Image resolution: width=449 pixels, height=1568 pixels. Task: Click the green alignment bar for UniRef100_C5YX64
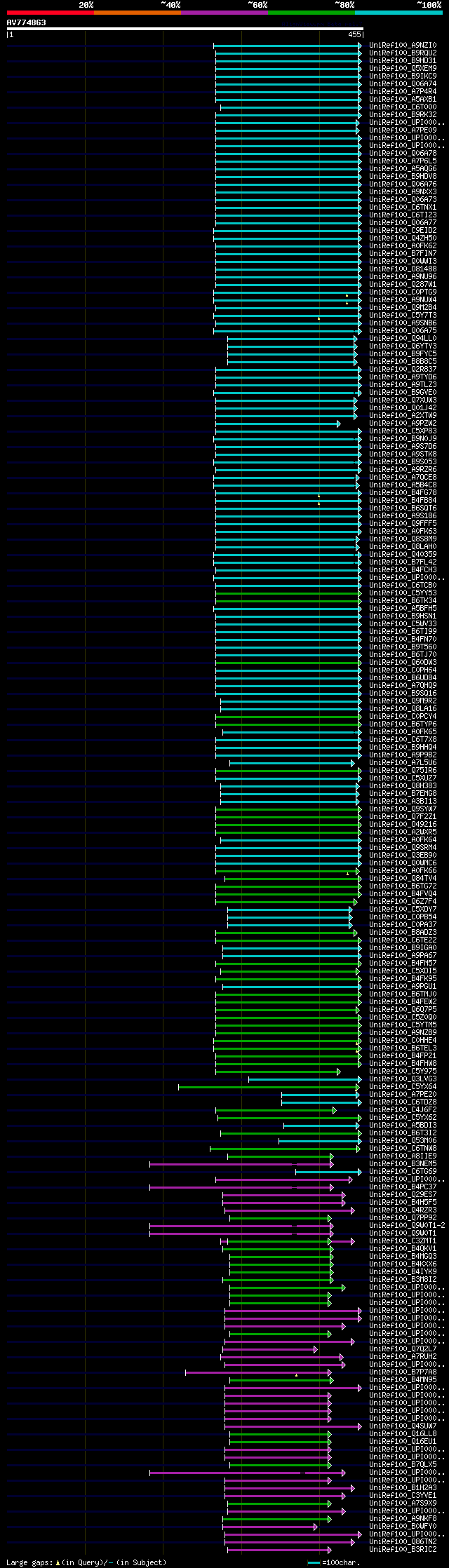click(270, 1087)
